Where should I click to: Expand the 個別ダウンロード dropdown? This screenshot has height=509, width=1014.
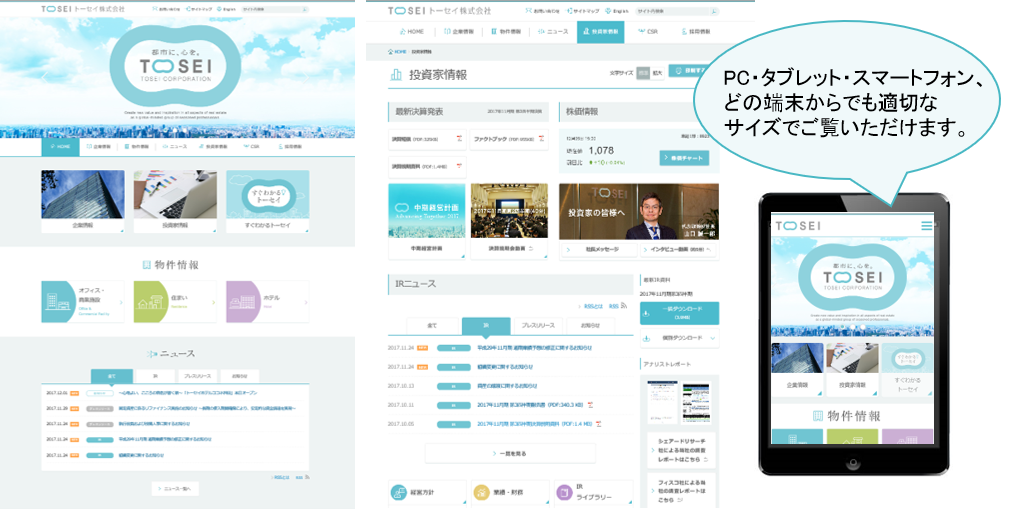point(679,338)
